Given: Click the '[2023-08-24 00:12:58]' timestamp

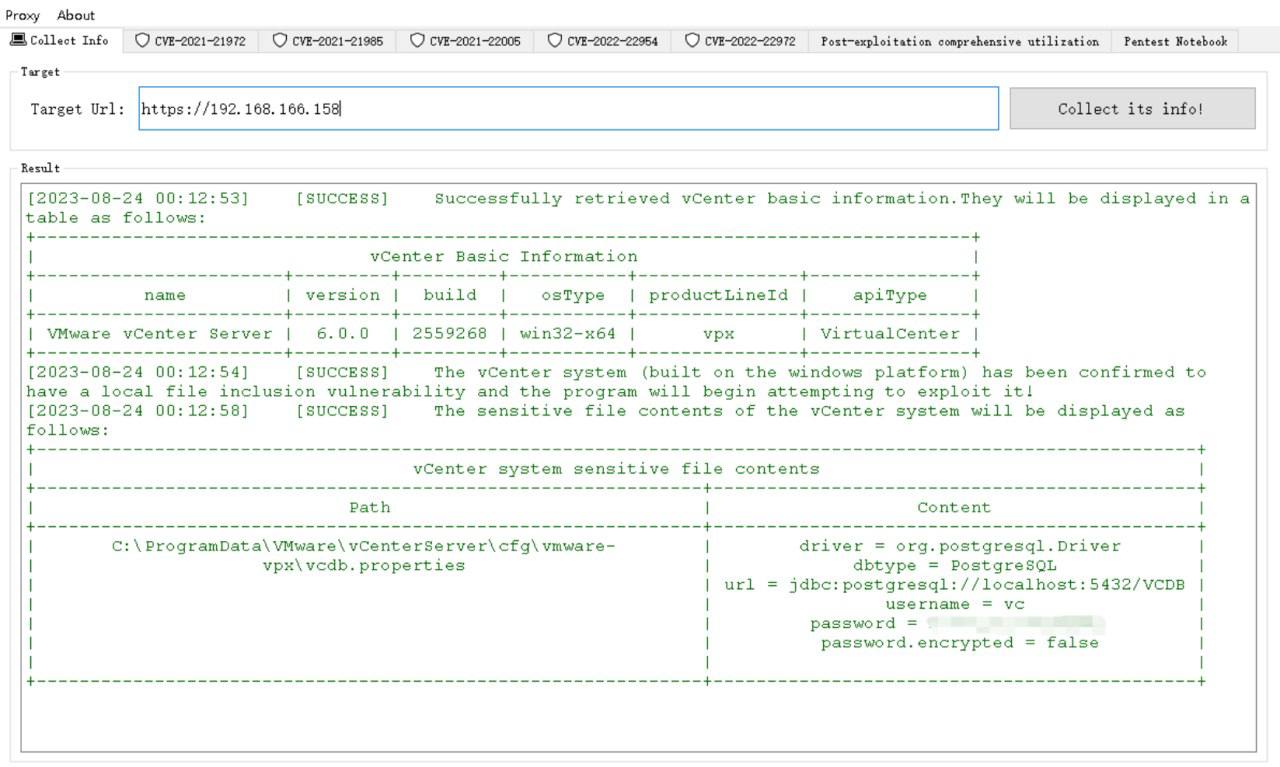Looking at the screenshot, I should [x=137, y=410].
